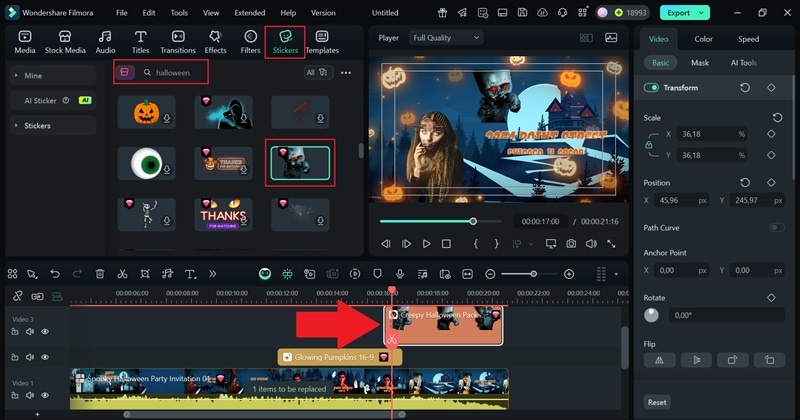The image size is (800, 420).
Task: Click the fullscreen expand icon in the player
Action: [x=611, y=244]
